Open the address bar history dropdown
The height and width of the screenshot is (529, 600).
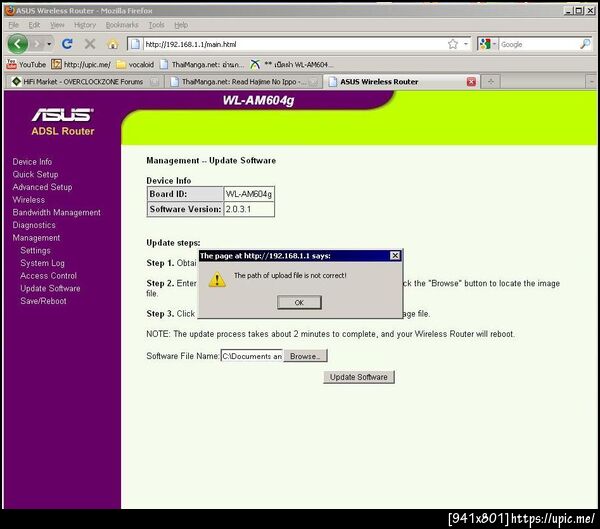pos(466,44)
